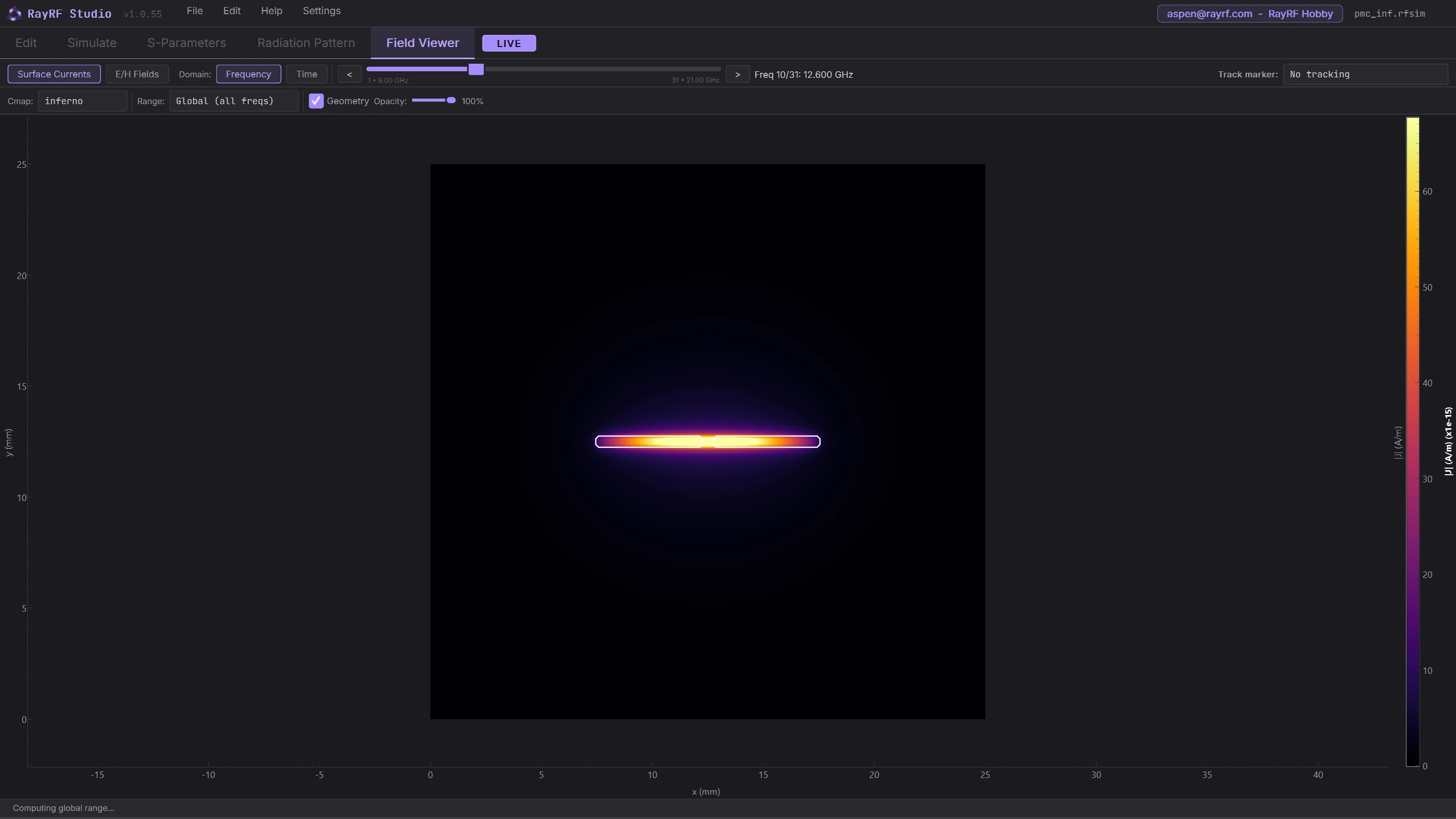The height and width of the screenshot is (819, 1456).
Task: Switch domain to Time
Action: [x=306, y=74]
